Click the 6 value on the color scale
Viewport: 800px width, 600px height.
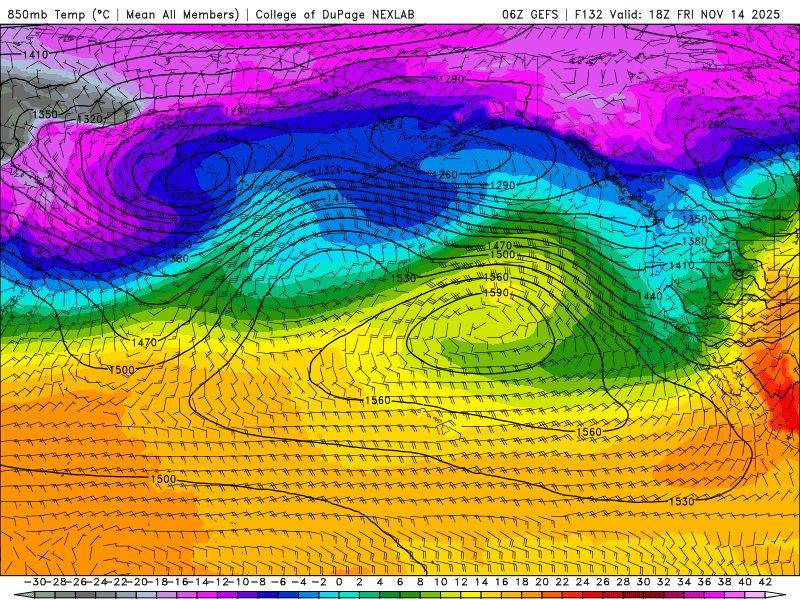click(x=400, y=582)
